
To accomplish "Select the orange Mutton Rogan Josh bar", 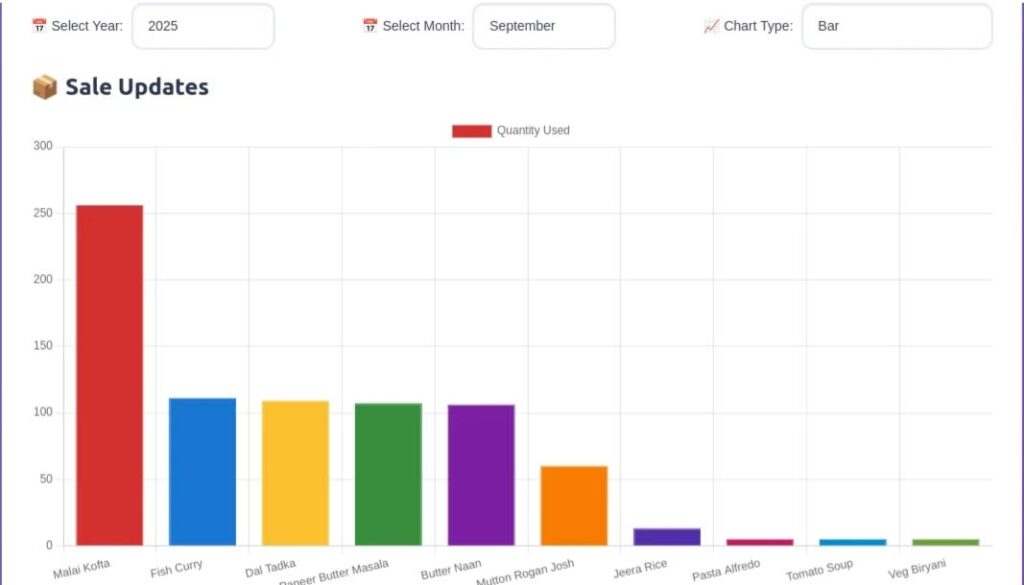I will 574,505.
